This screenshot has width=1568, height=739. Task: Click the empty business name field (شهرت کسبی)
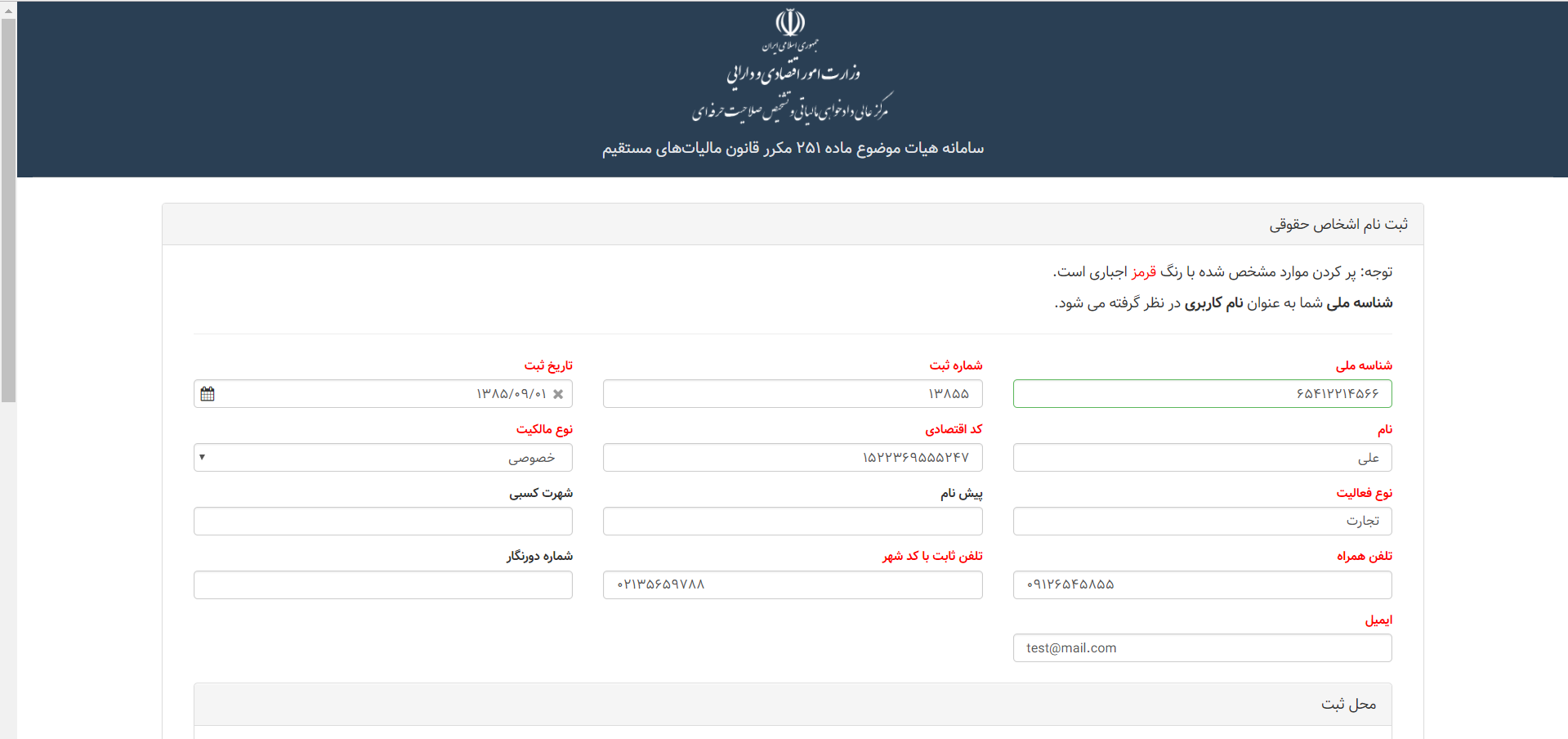point(382,522)
